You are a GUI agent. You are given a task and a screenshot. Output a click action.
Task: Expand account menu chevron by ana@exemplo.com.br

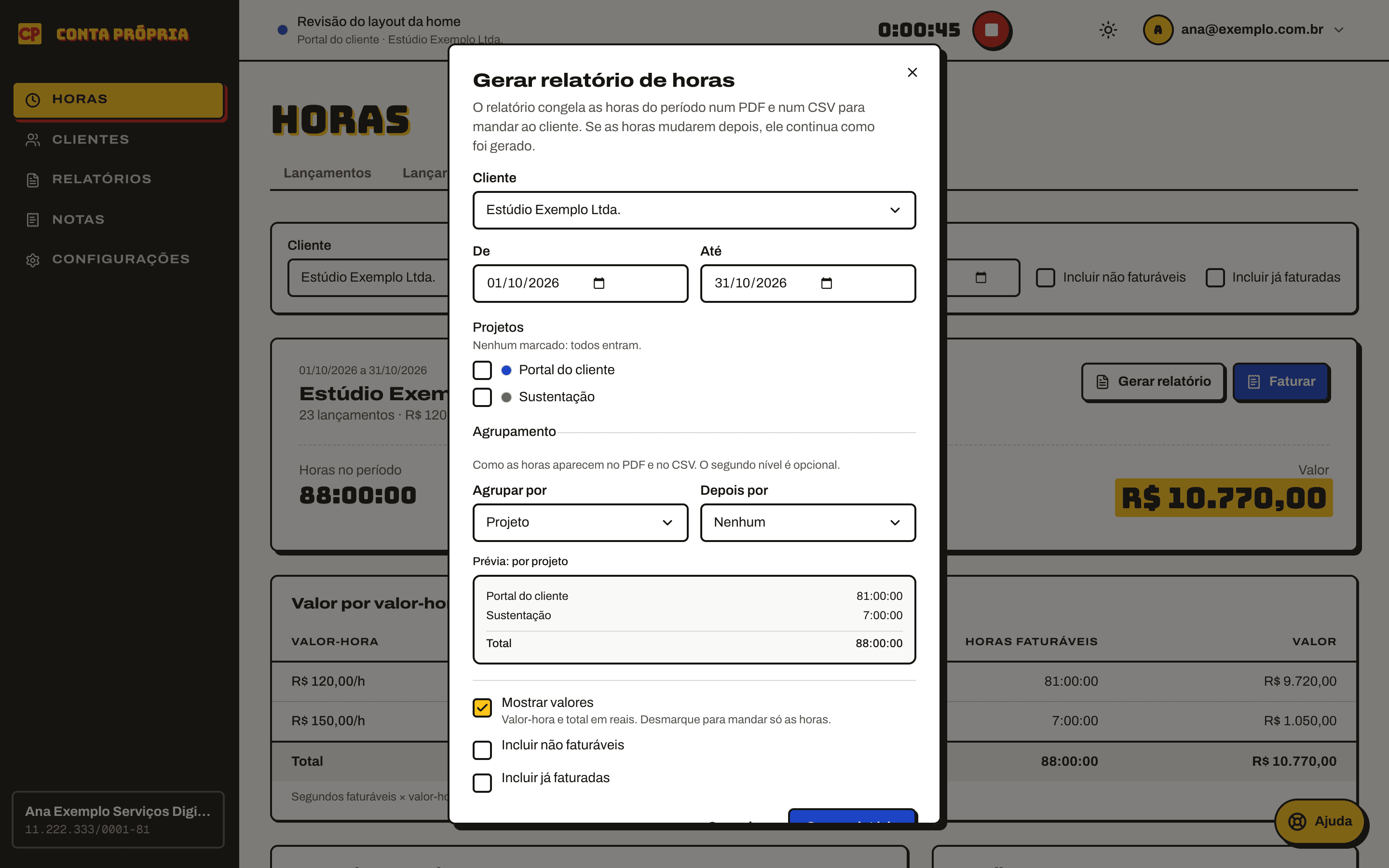[1338, 30]
